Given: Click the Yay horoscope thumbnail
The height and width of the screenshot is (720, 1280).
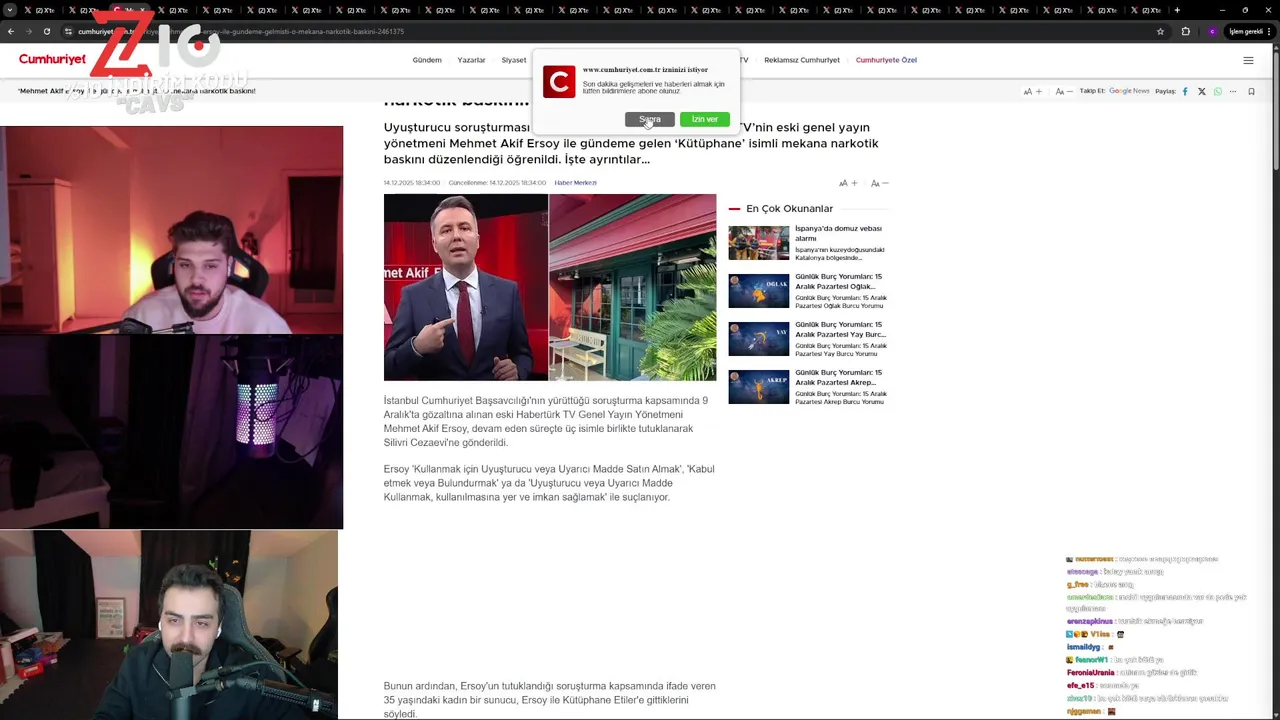Looking at the screenshot, I should (x=759, y=339).
